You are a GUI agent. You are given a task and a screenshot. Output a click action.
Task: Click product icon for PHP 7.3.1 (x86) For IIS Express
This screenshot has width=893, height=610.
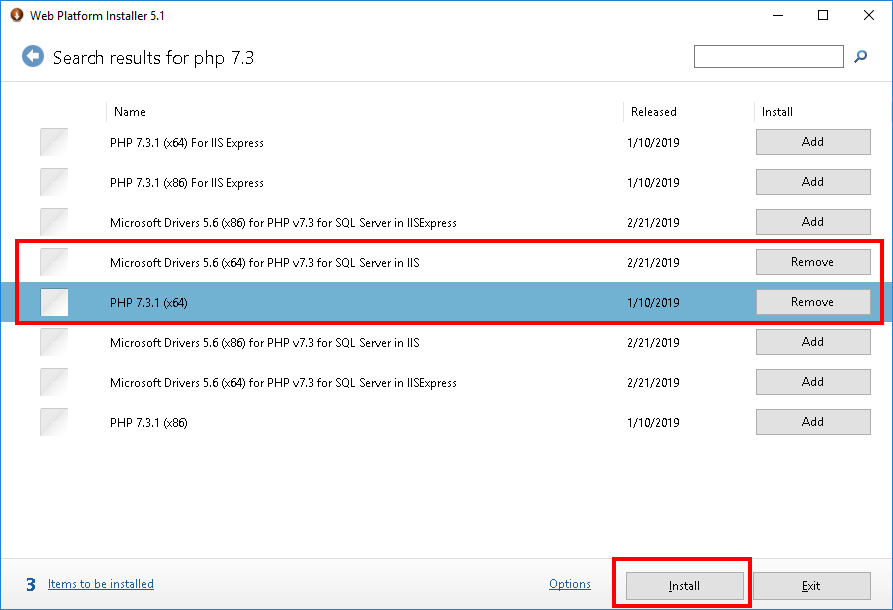[x=54, y=182]
